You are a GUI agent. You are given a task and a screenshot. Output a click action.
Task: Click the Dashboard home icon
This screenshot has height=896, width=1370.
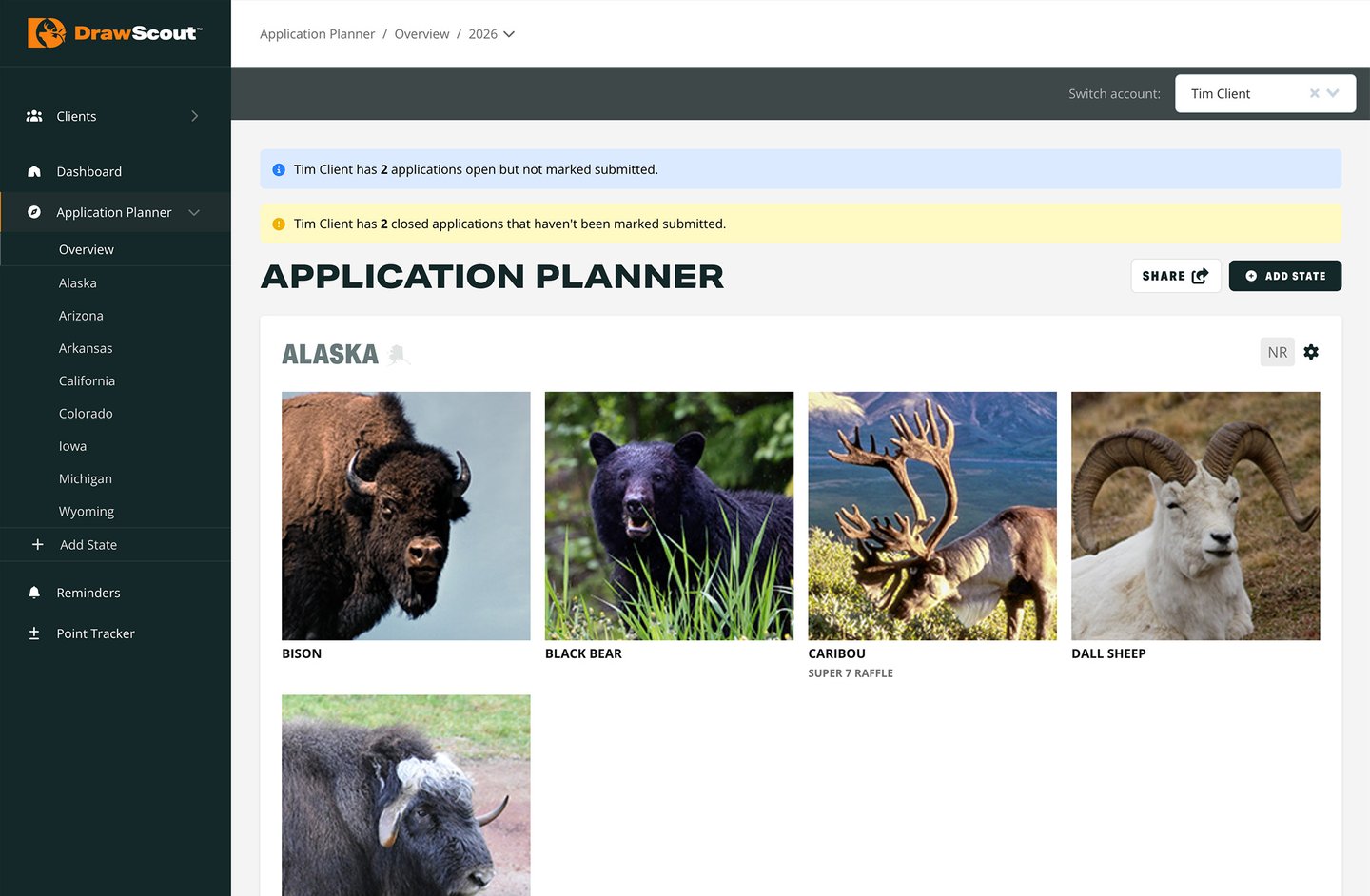coord(34,172)
